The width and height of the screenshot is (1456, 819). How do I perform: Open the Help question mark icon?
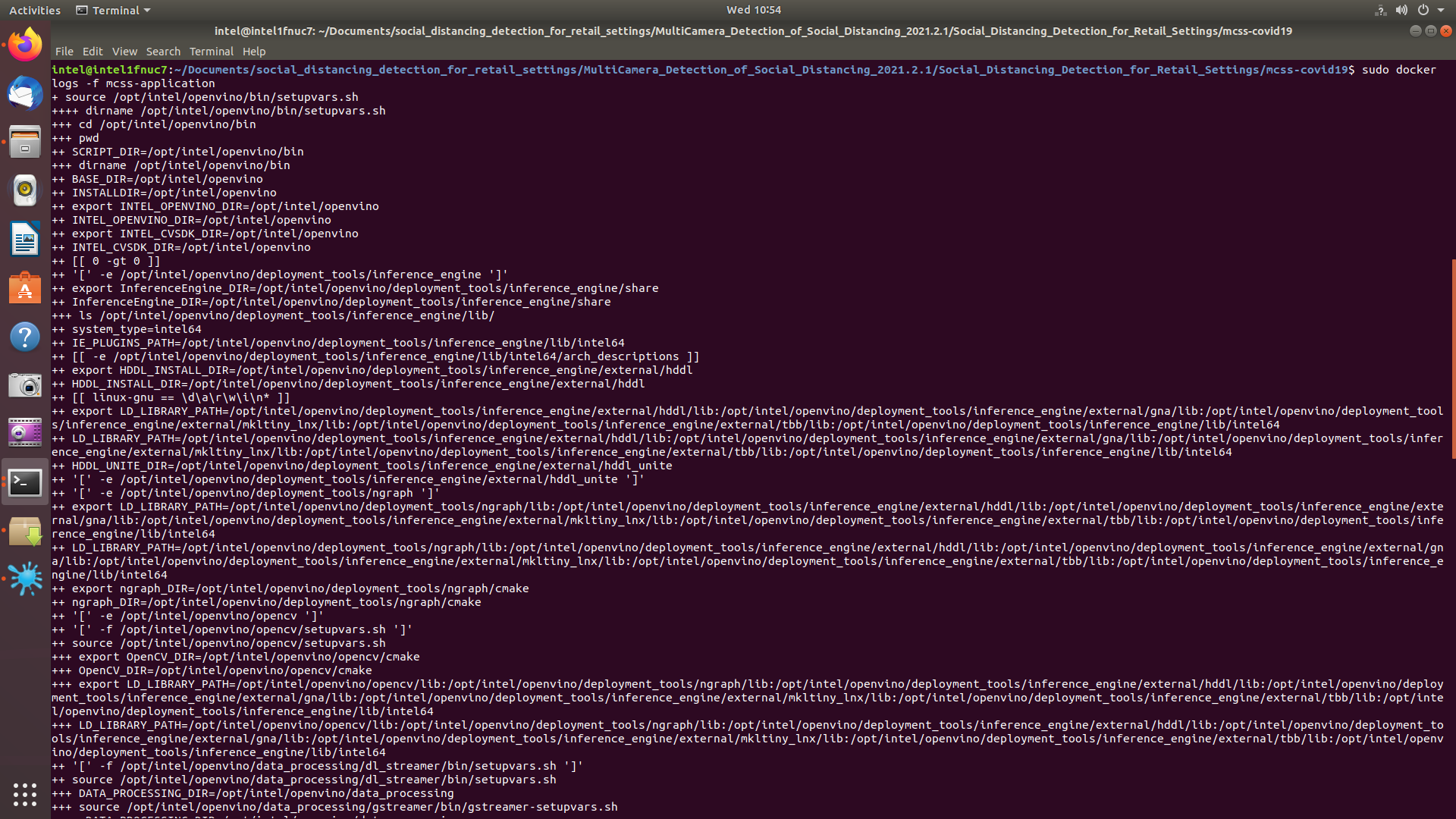click(x=25, y=337)
